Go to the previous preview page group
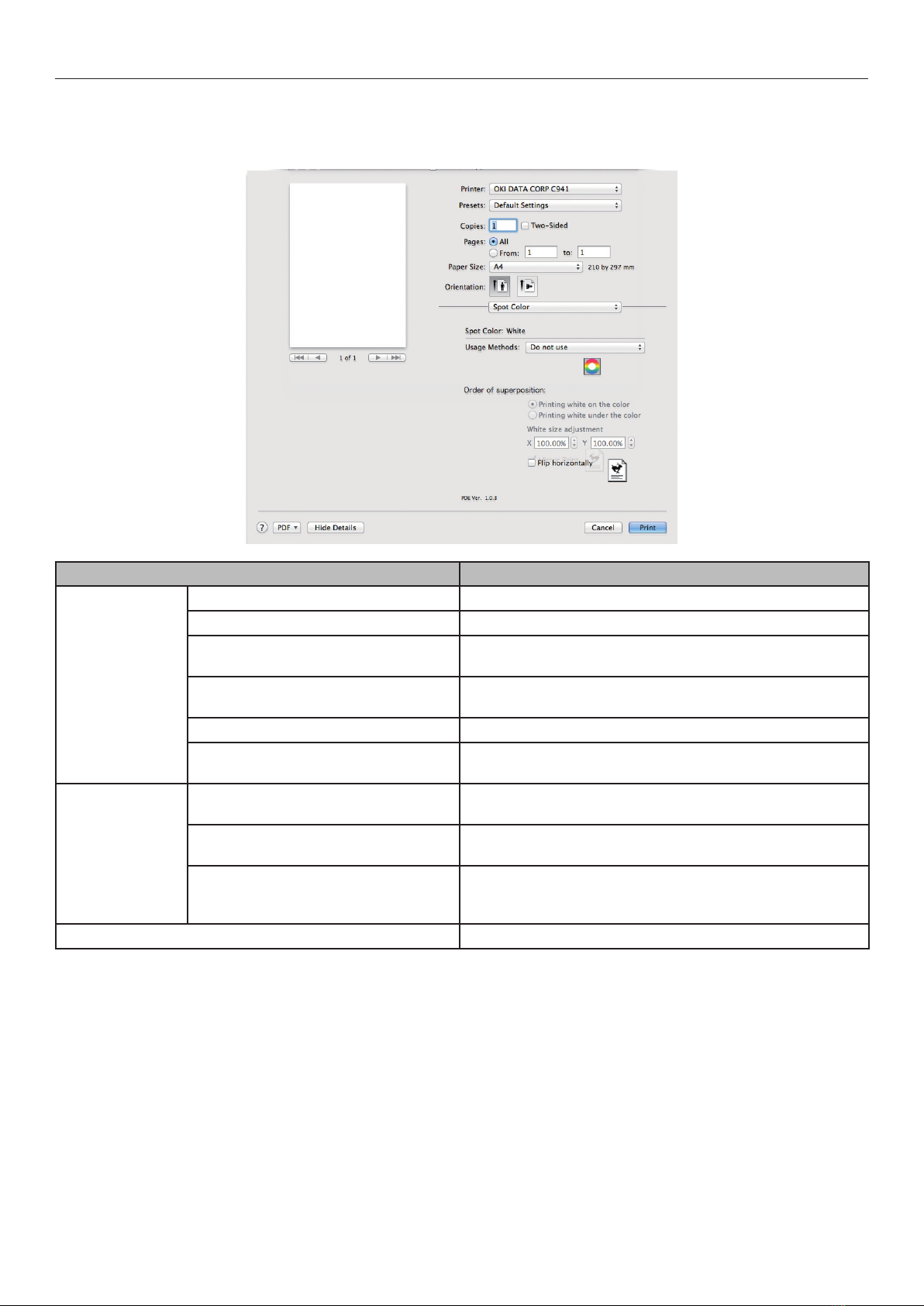The height and width of the screenshot is (1306, 924). (308, 357)
